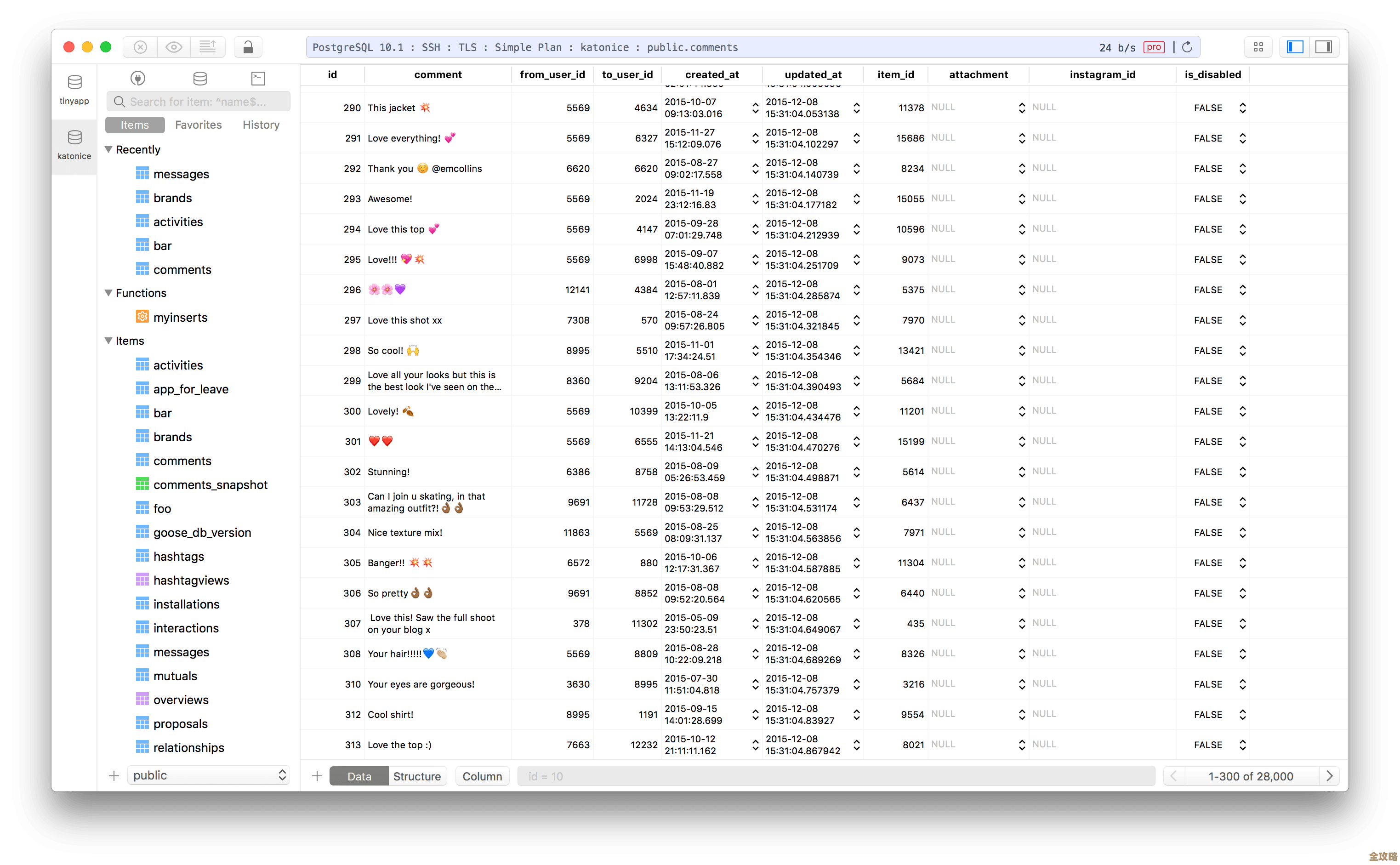Click the Column filter button
Image resolution: width=1400 pixels, height=865 pixels.
482,776
